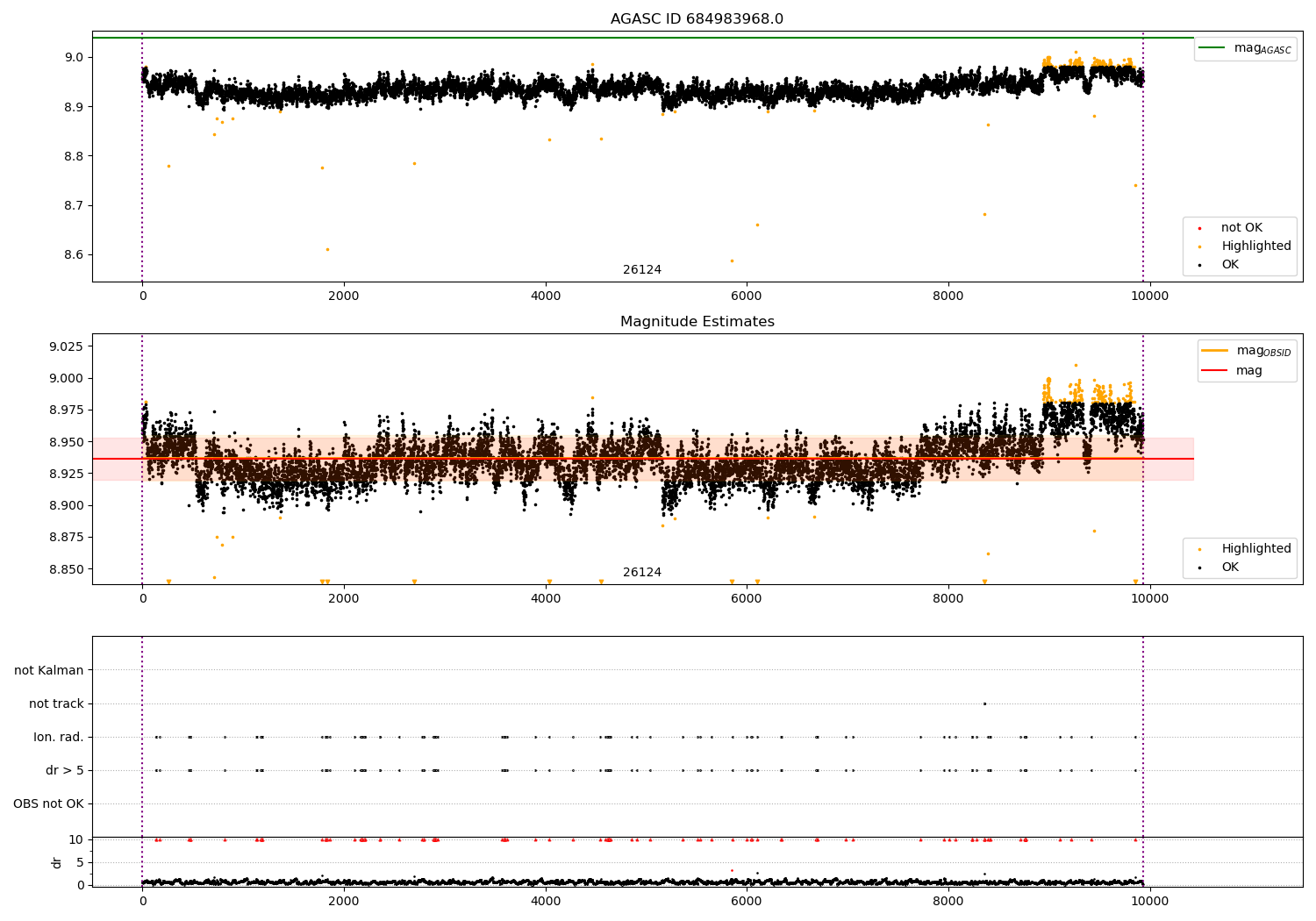This screenshot has height=921, width=1316.
Task: Click the 10000 x-tick label on bottom plot
Action: (1149, 901)
